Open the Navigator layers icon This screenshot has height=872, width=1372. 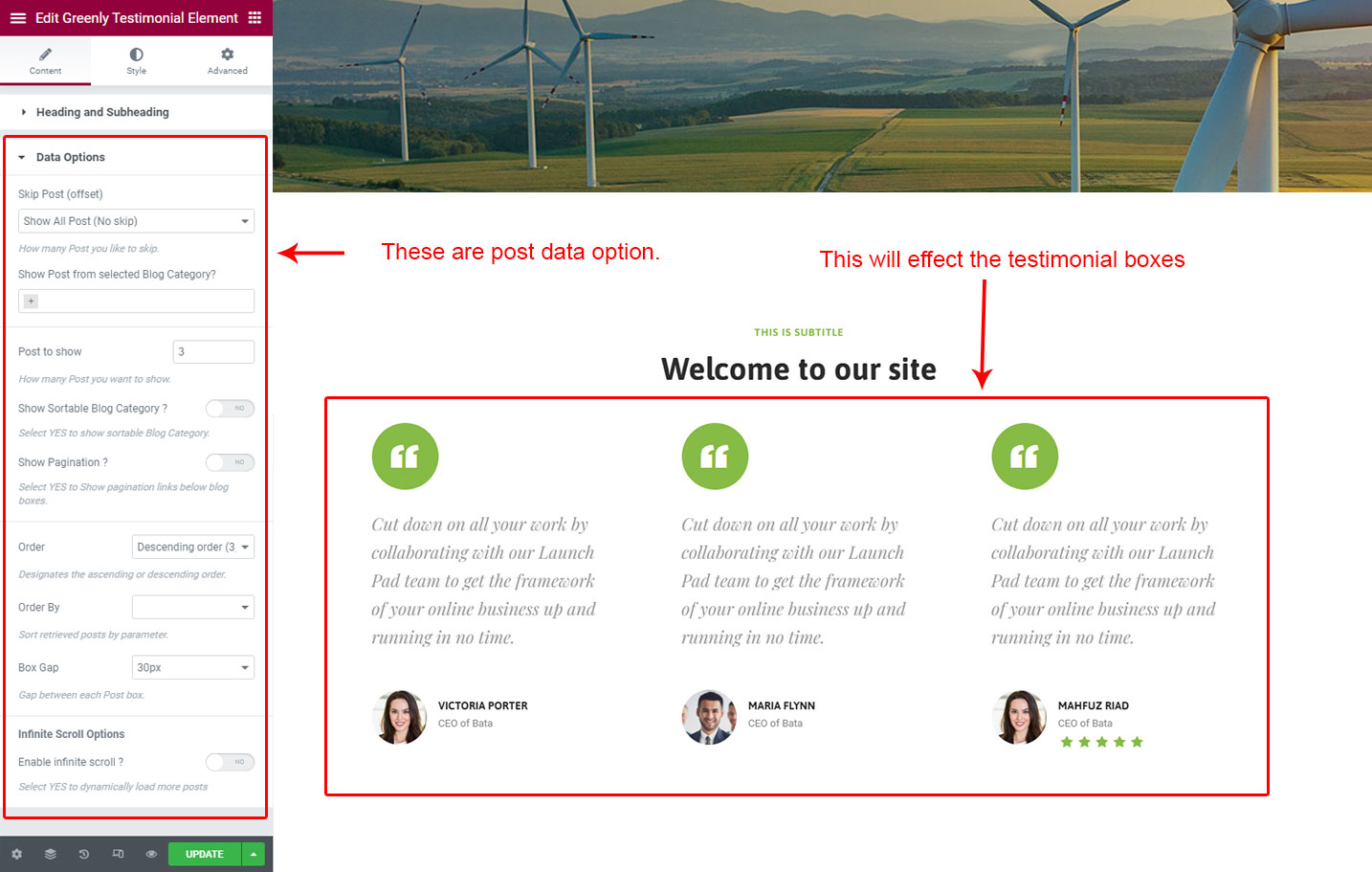click(51, 854)
